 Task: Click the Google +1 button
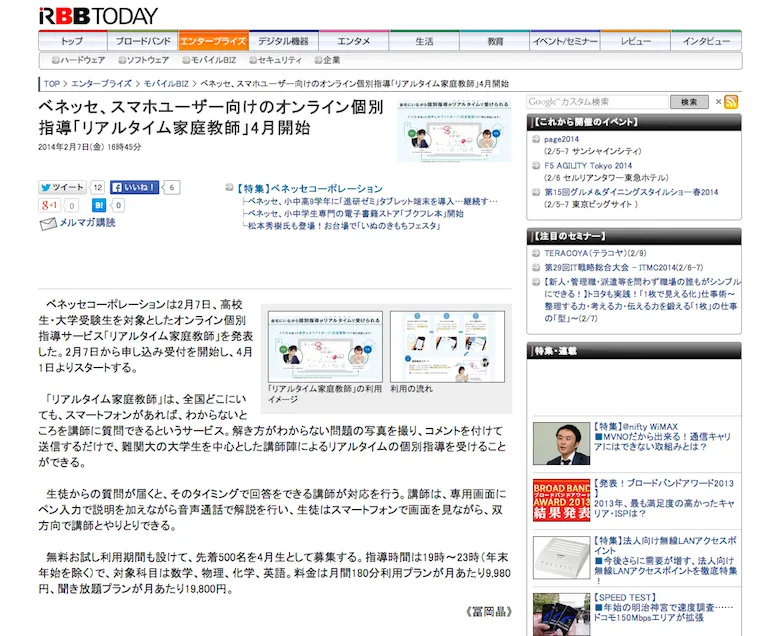[x=50, y=205]
